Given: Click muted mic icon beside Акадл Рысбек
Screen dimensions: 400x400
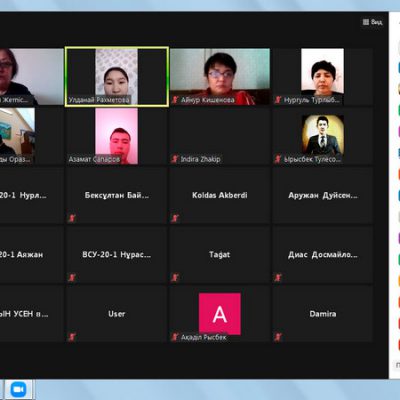Looking at the screenshot, I should (175, 337).
